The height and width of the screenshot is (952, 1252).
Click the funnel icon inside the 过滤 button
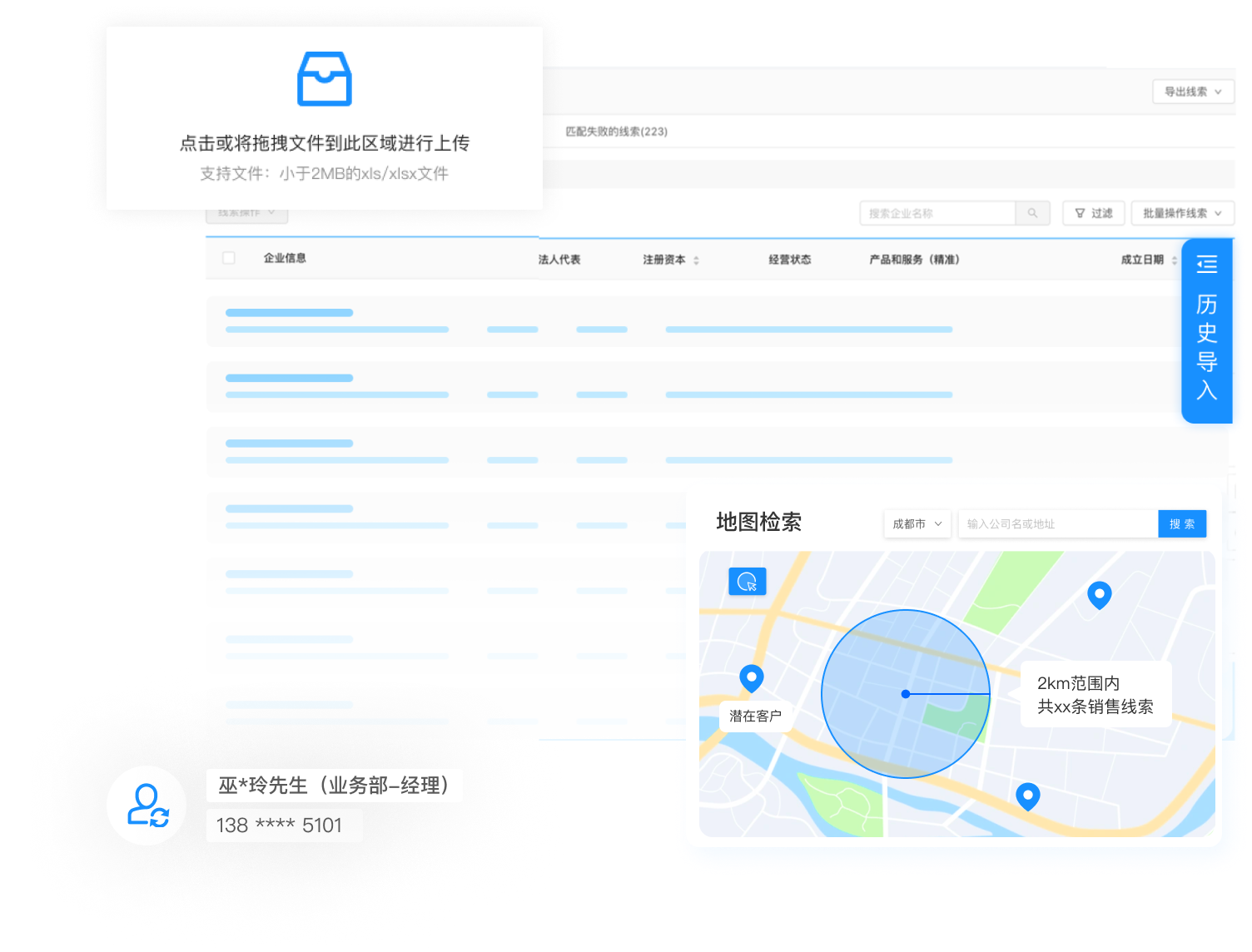[x=1080, y=213]
